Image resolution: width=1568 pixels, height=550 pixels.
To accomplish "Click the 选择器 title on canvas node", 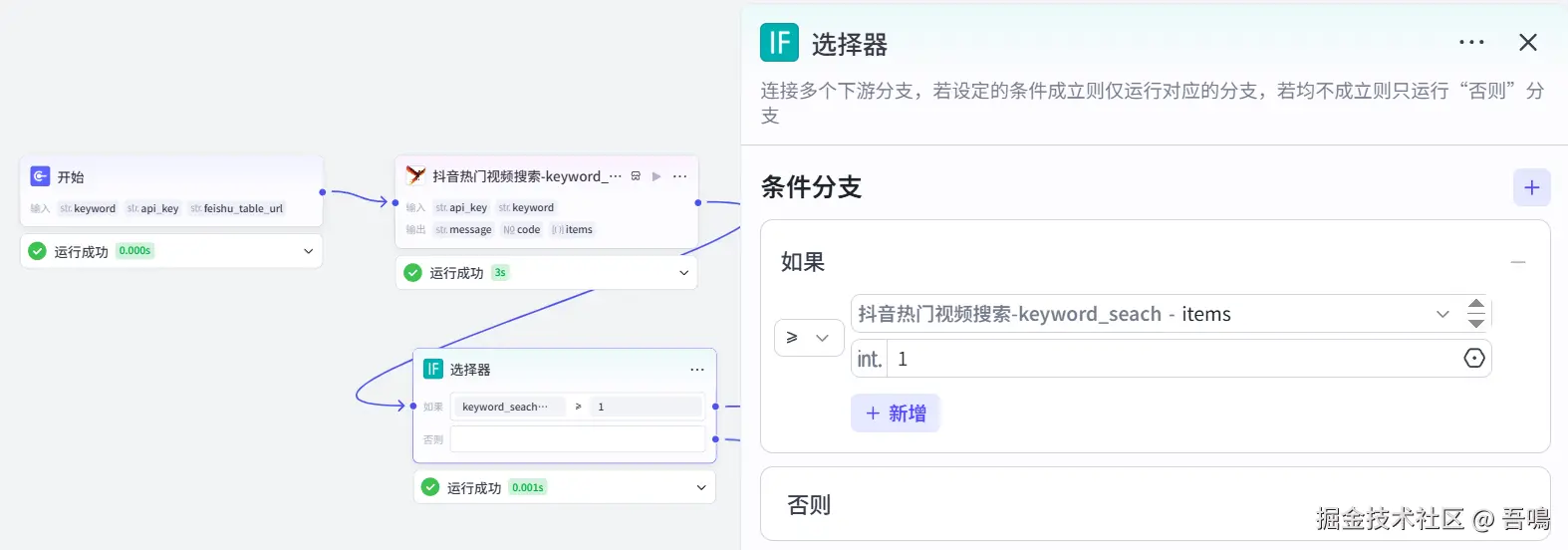I will point(470,370).
